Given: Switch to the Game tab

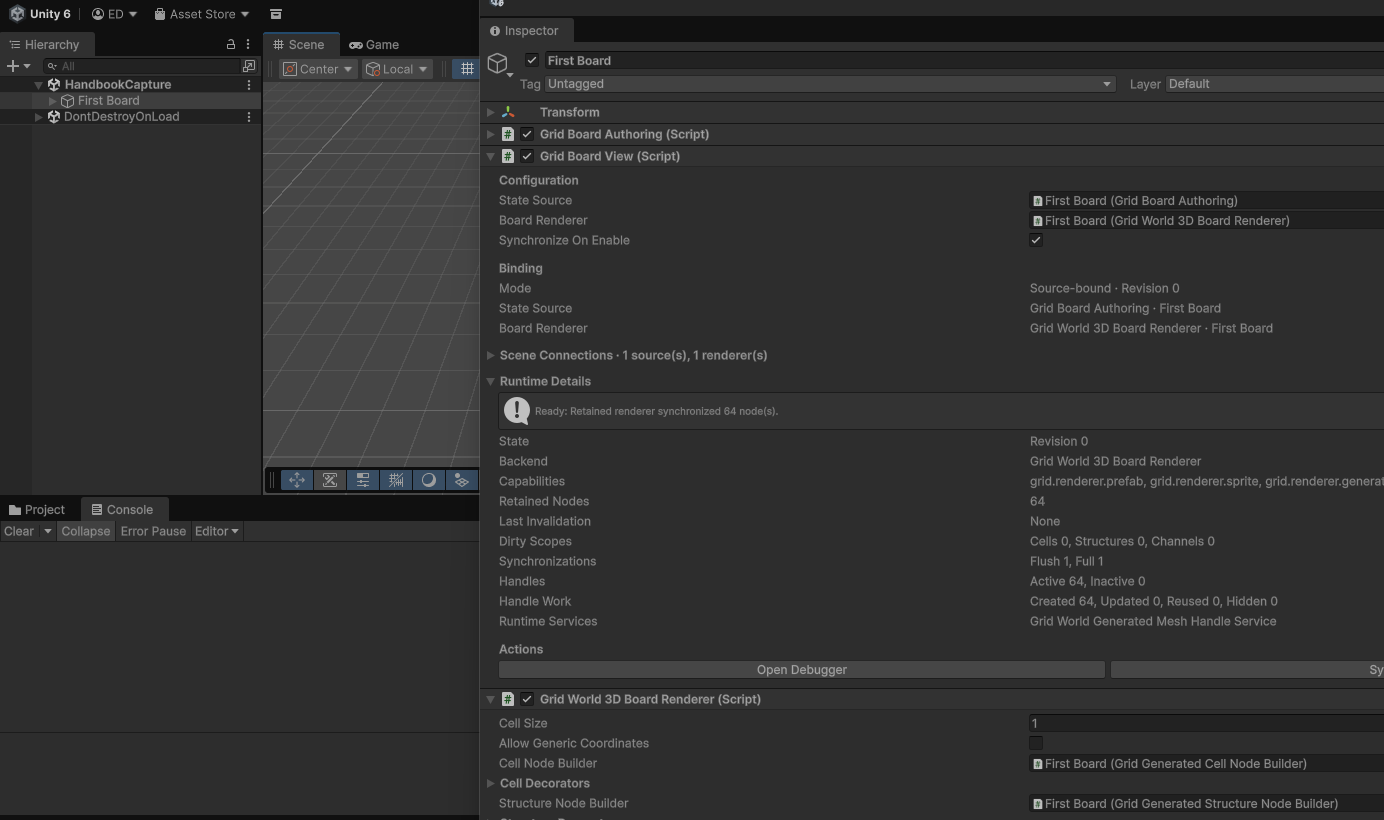Looking at the screenshot, I should [x=374, y=45].
